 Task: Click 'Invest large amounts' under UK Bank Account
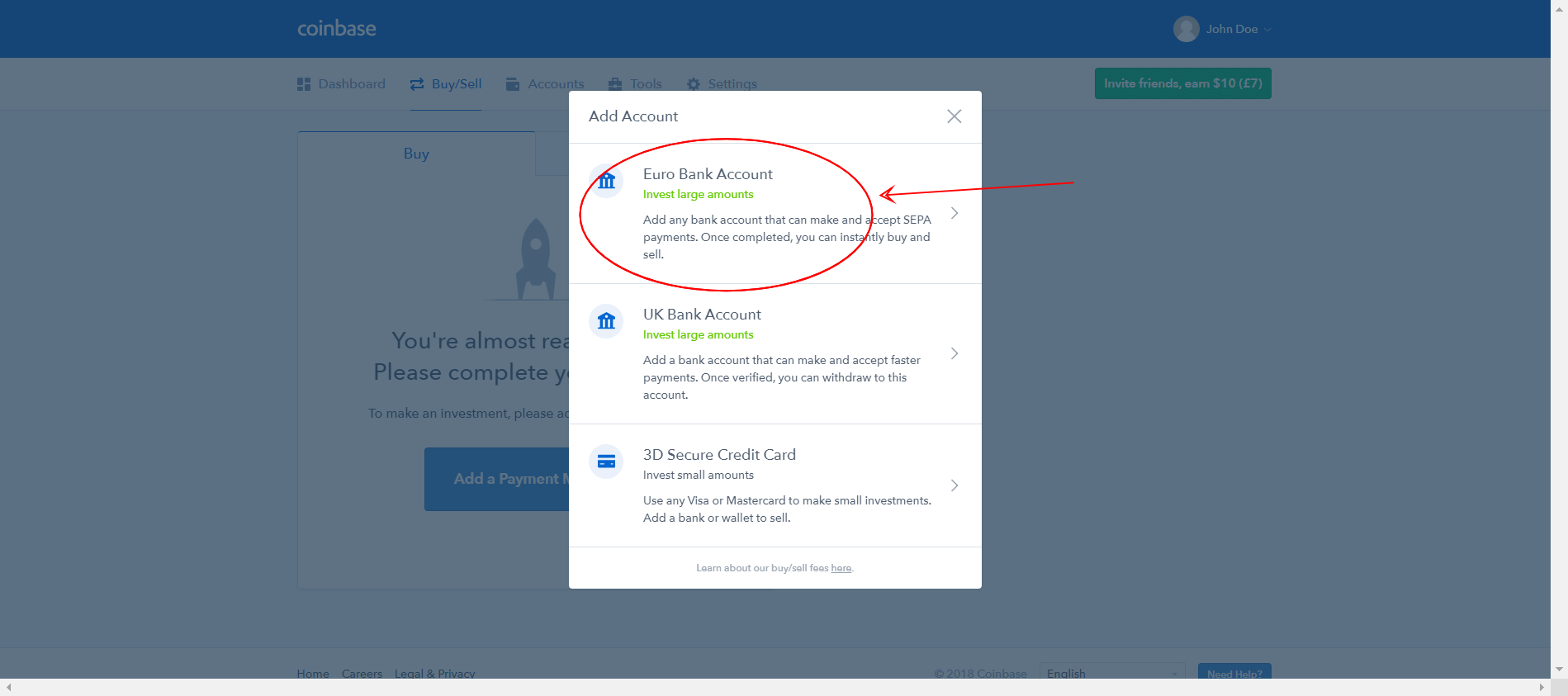coord(698,335)
